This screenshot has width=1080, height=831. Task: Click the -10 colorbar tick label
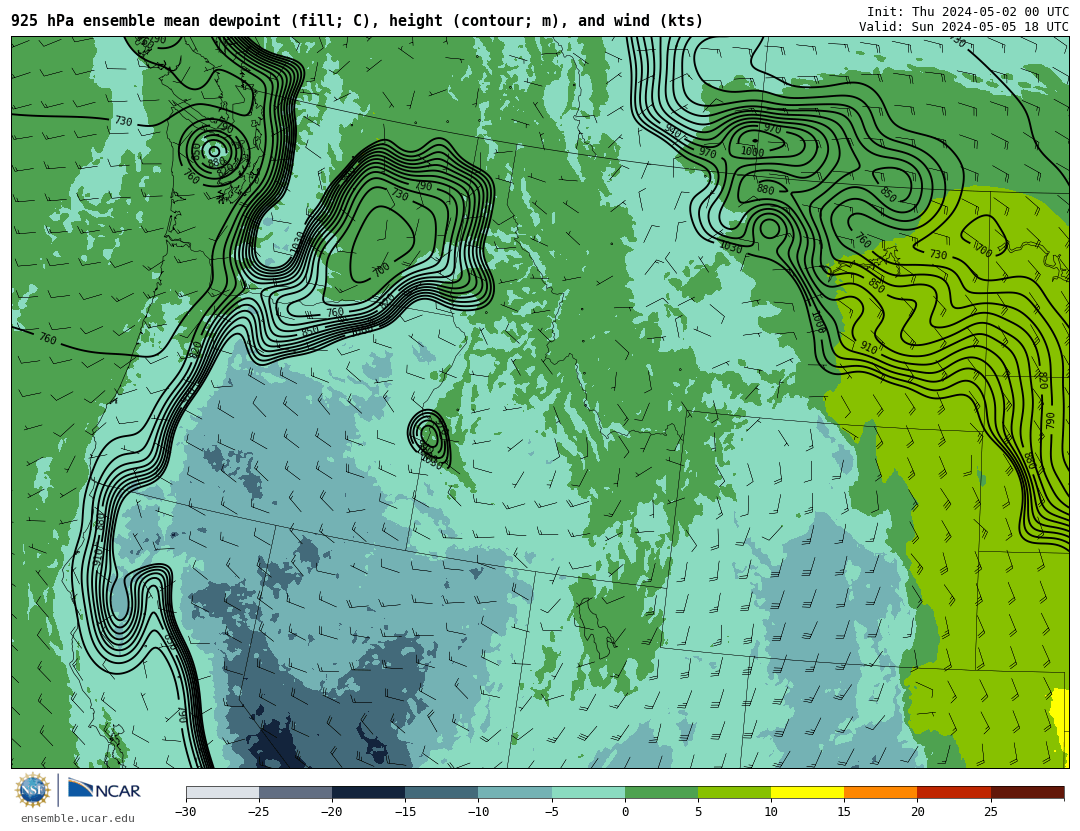pyautogui.click(x=478, y=812)
